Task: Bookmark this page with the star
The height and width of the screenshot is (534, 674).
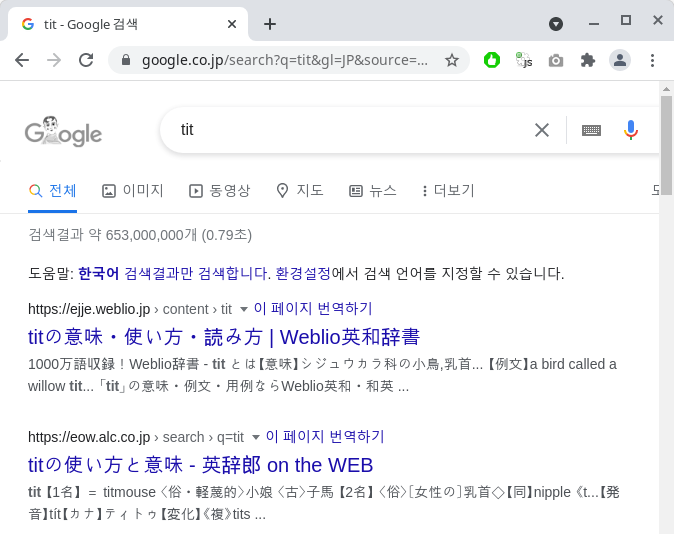Action: point(452,60)
